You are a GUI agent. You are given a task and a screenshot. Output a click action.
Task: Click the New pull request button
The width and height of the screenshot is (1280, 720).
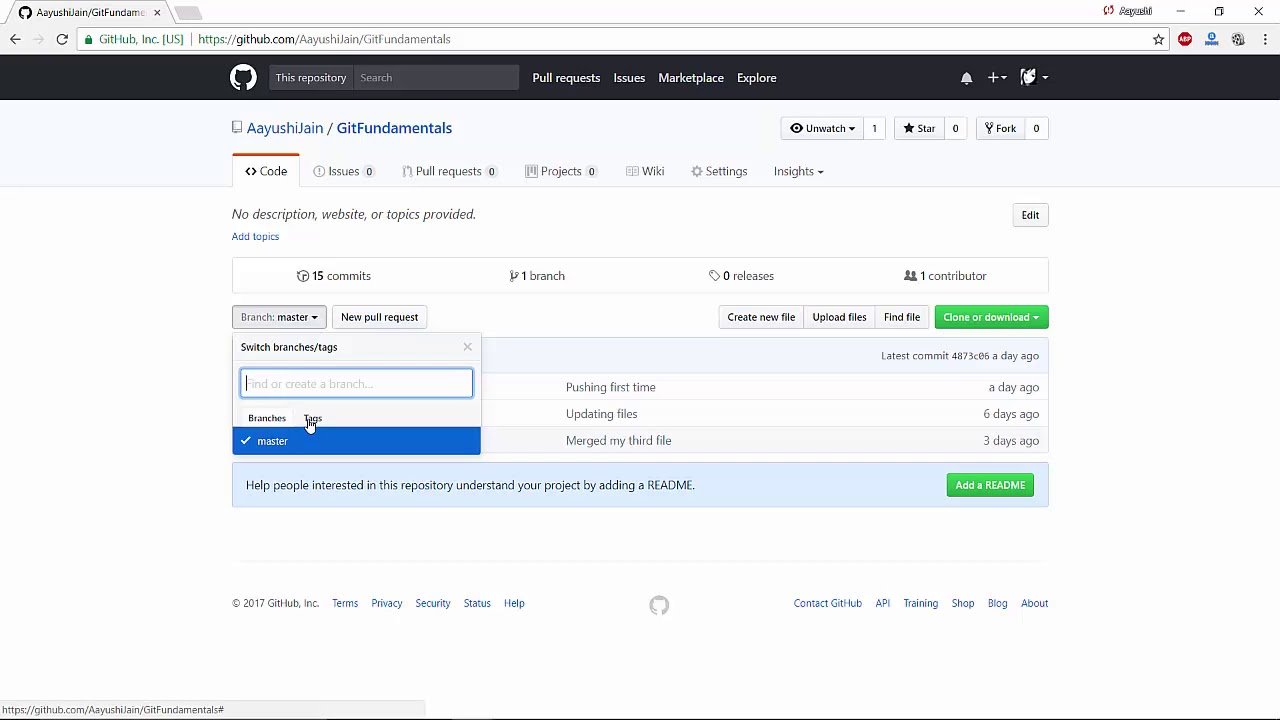379,317
